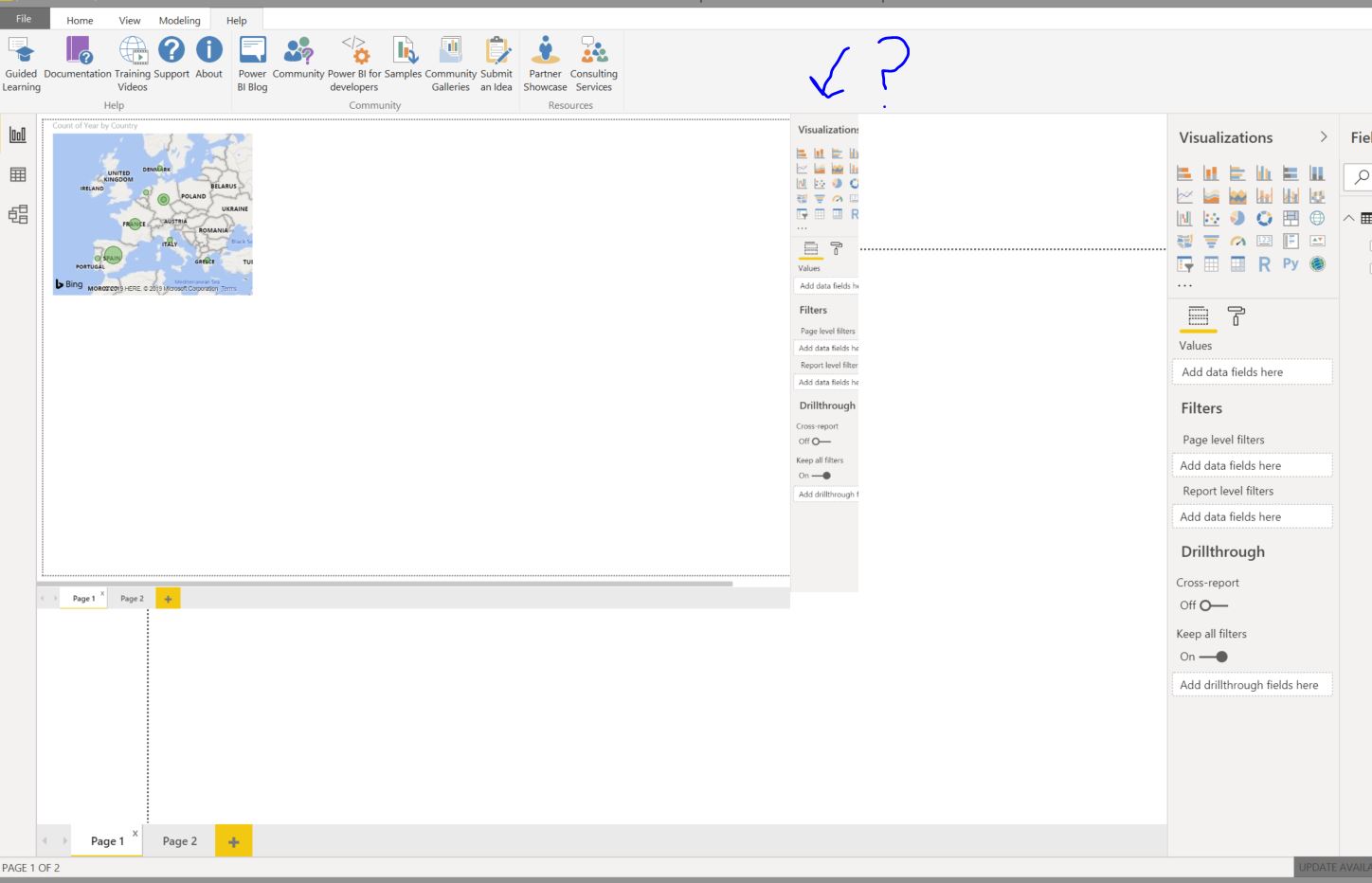This screenshot has height=883, width=1372.
Task: Click the horizontal scrollbar below the small canvas
Action: pos(387,583)
